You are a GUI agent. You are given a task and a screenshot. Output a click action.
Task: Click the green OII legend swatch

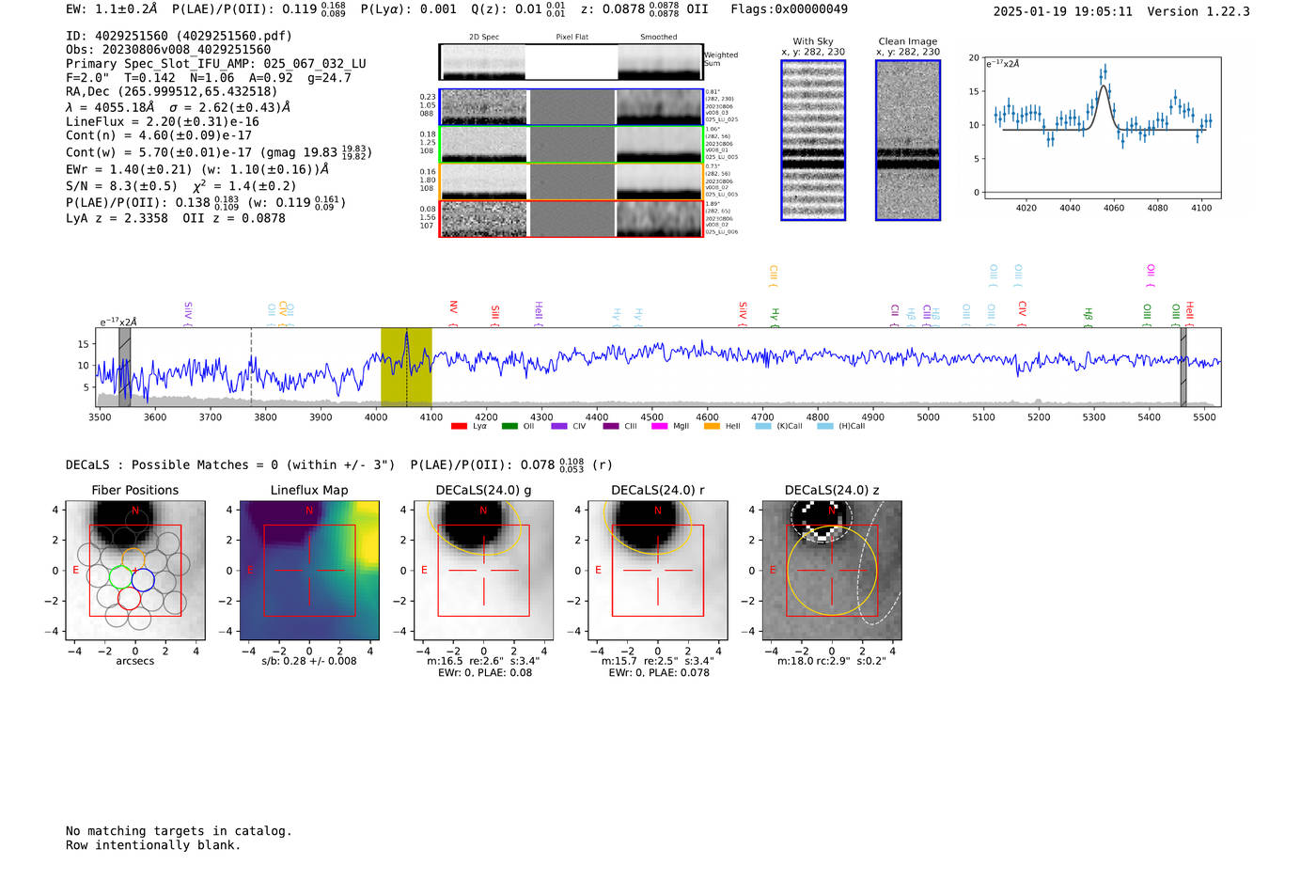point(509,426)
